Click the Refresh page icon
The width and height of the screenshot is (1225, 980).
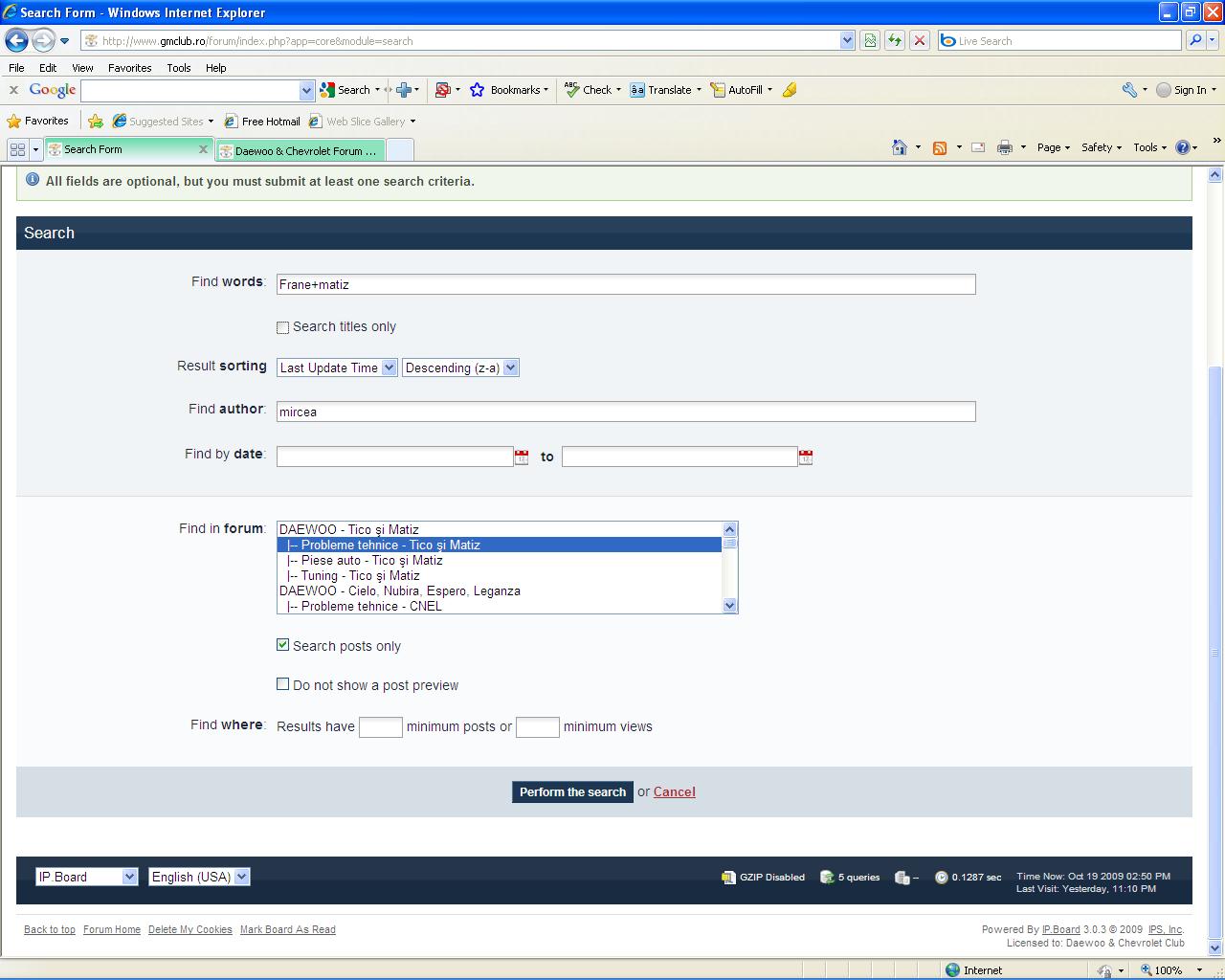pyautogui.click(x=895, y=40)
